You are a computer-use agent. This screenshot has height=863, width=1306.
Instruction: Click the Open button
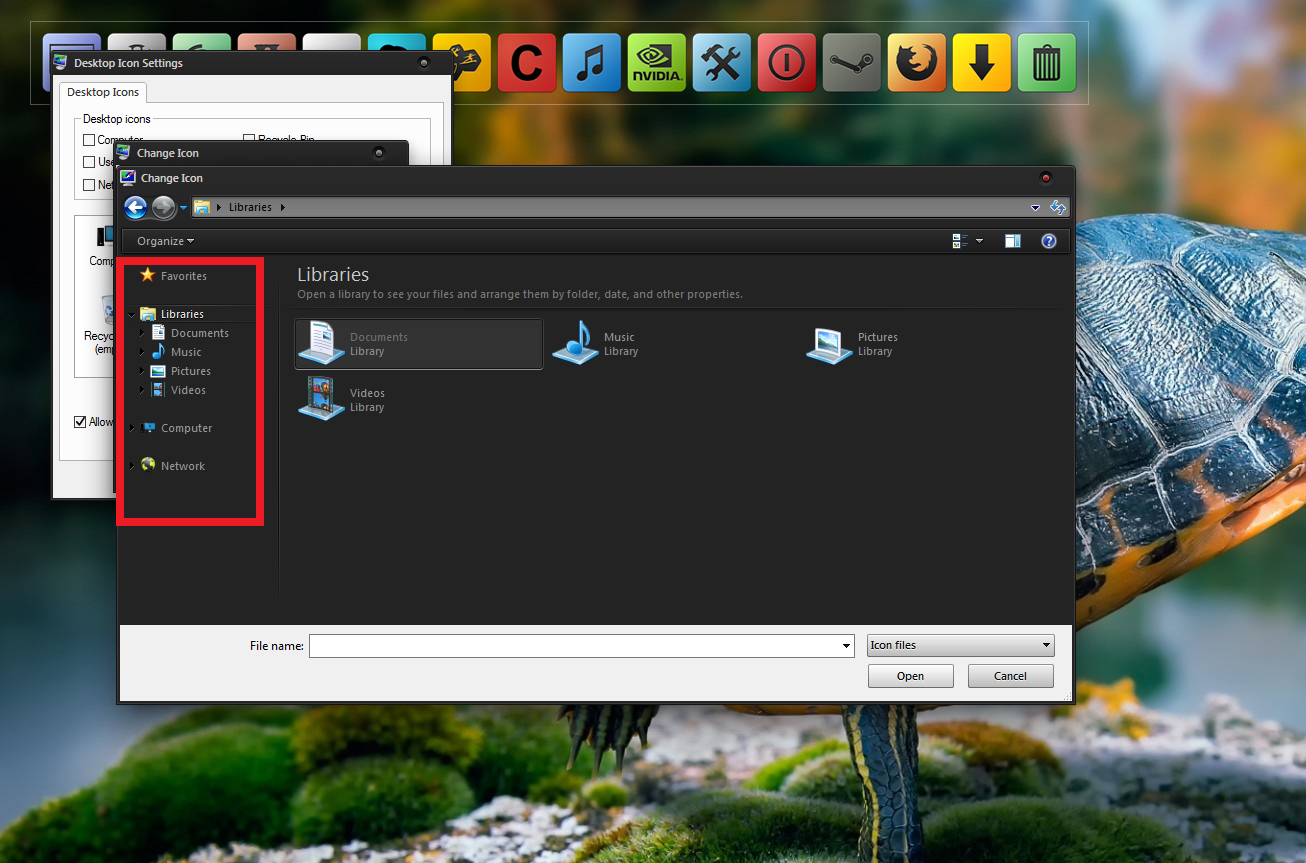[x=910, y=676]
